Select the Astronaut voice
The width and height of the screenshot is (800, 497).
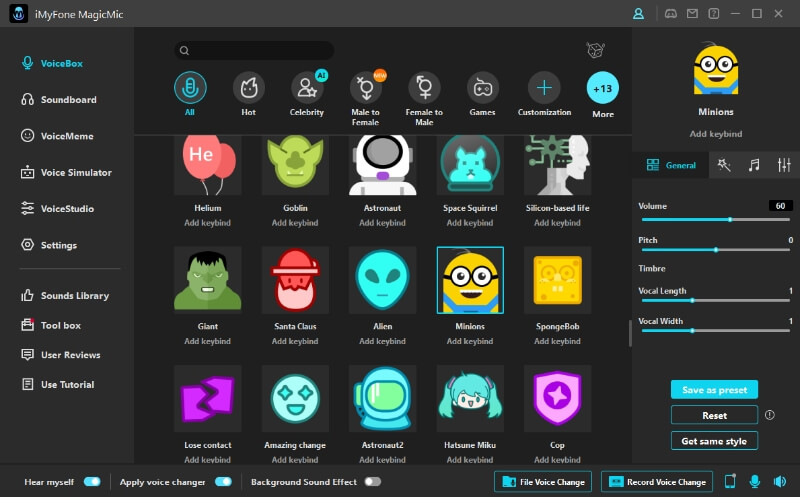point(383,165)
